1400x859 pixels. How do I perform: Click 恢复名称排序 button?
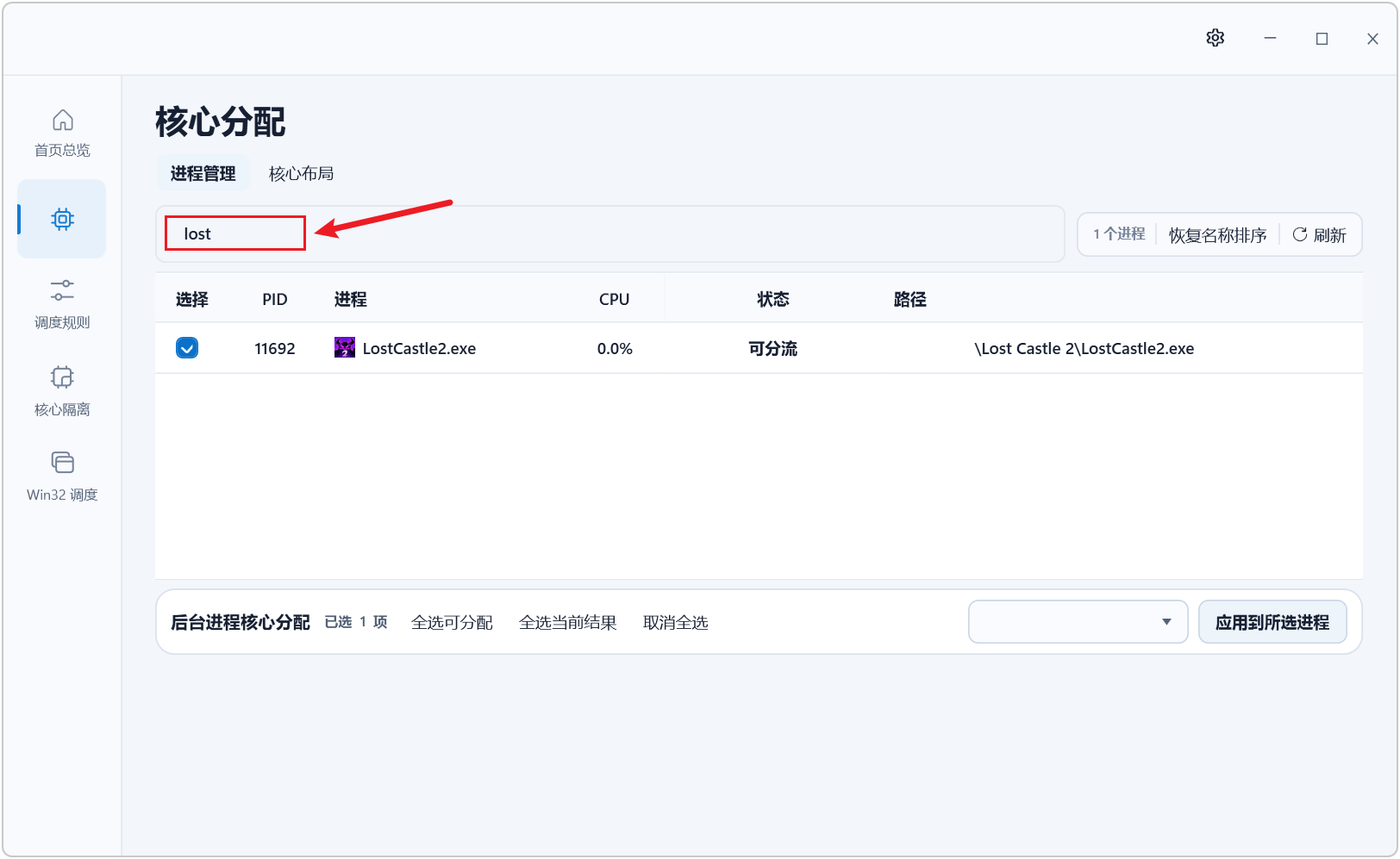pyautogui.click(x=1217, y=235)
